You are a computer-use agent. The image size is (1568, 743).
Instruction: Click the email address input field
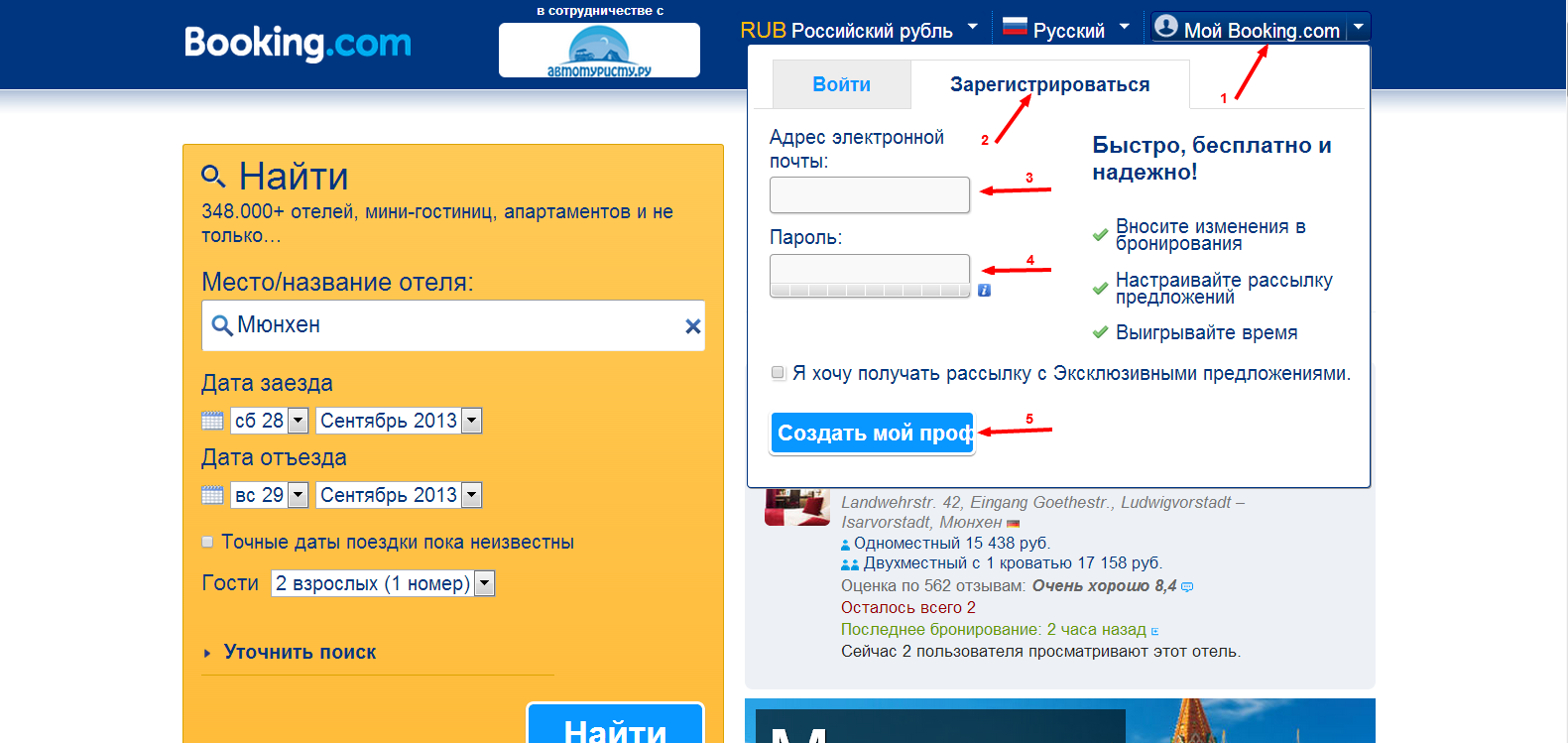tap(870, 194)
